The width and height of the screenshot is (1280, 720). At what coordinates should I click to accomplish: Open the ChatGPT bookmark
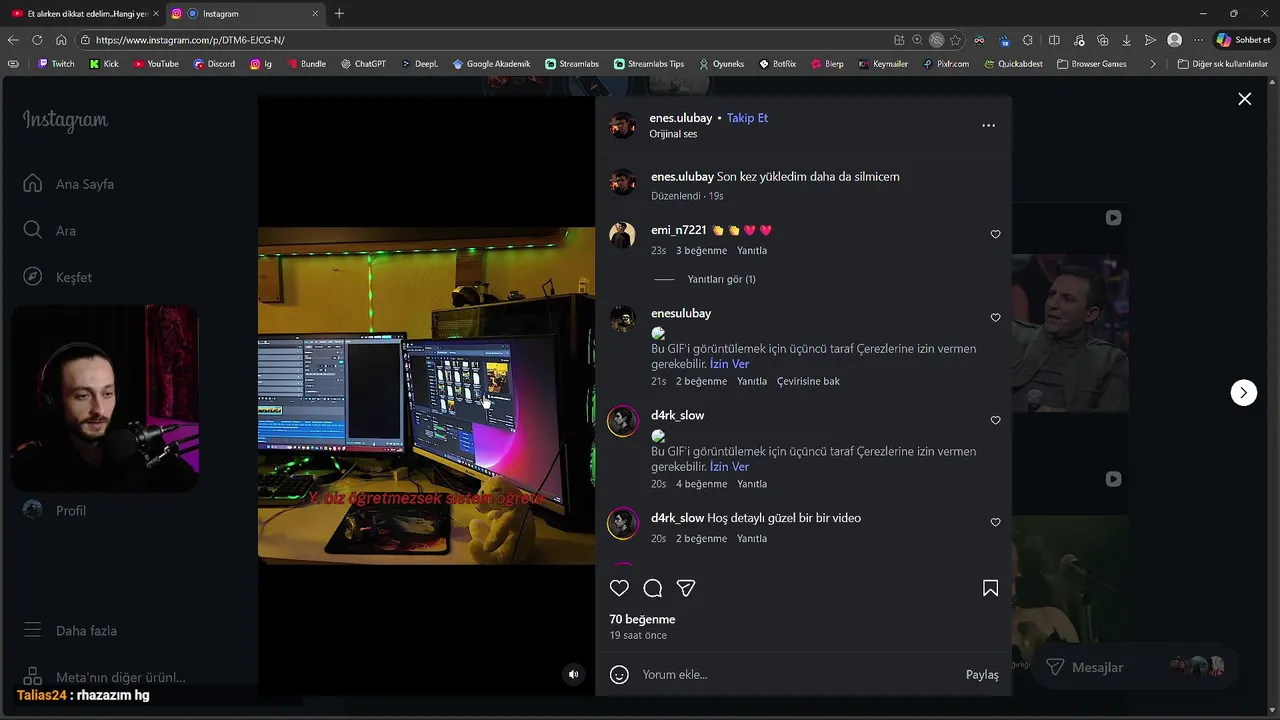[362, 64]
